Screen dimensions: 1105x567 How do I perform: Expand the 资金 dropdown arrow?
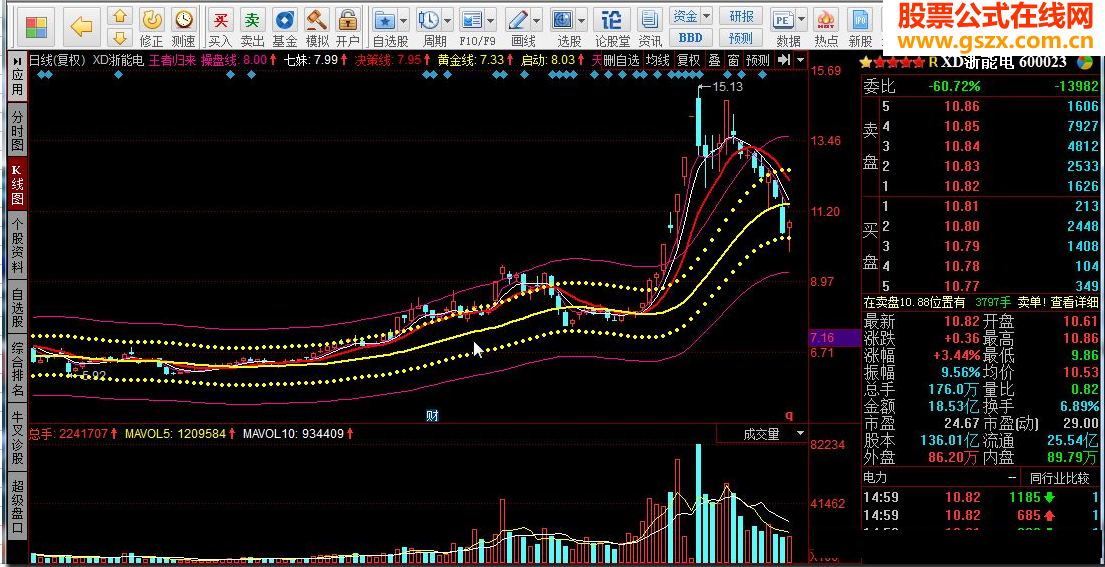tap(707, 15)
